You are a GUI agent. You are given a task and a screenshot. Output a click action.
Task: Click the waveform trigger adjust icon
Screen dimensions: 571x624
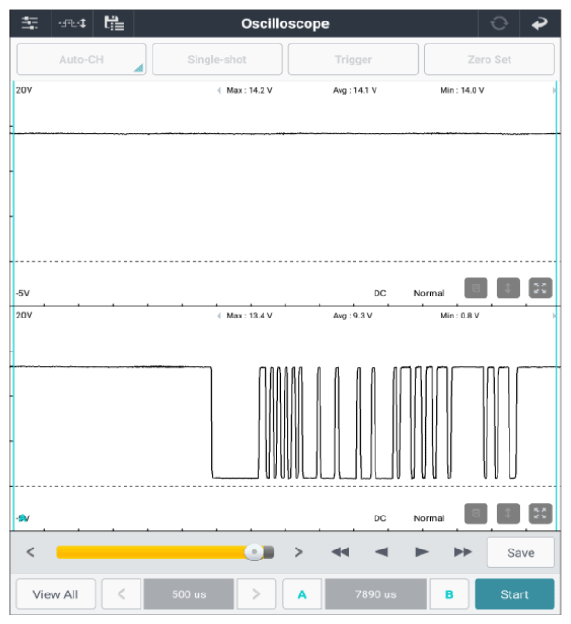pyautogui.click(x=72, y=23)
